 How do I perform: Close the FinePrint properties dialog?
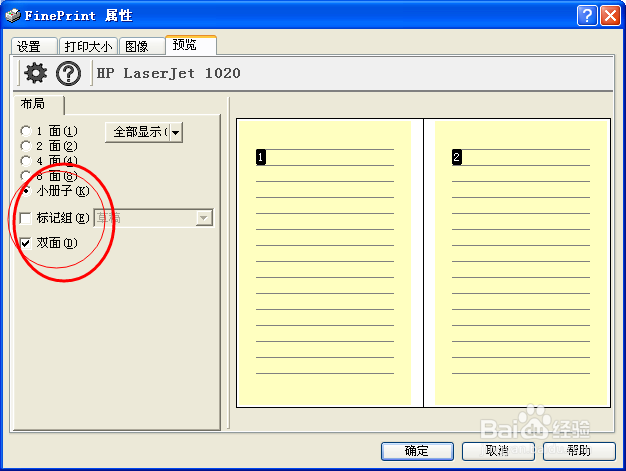click(610, 16)
